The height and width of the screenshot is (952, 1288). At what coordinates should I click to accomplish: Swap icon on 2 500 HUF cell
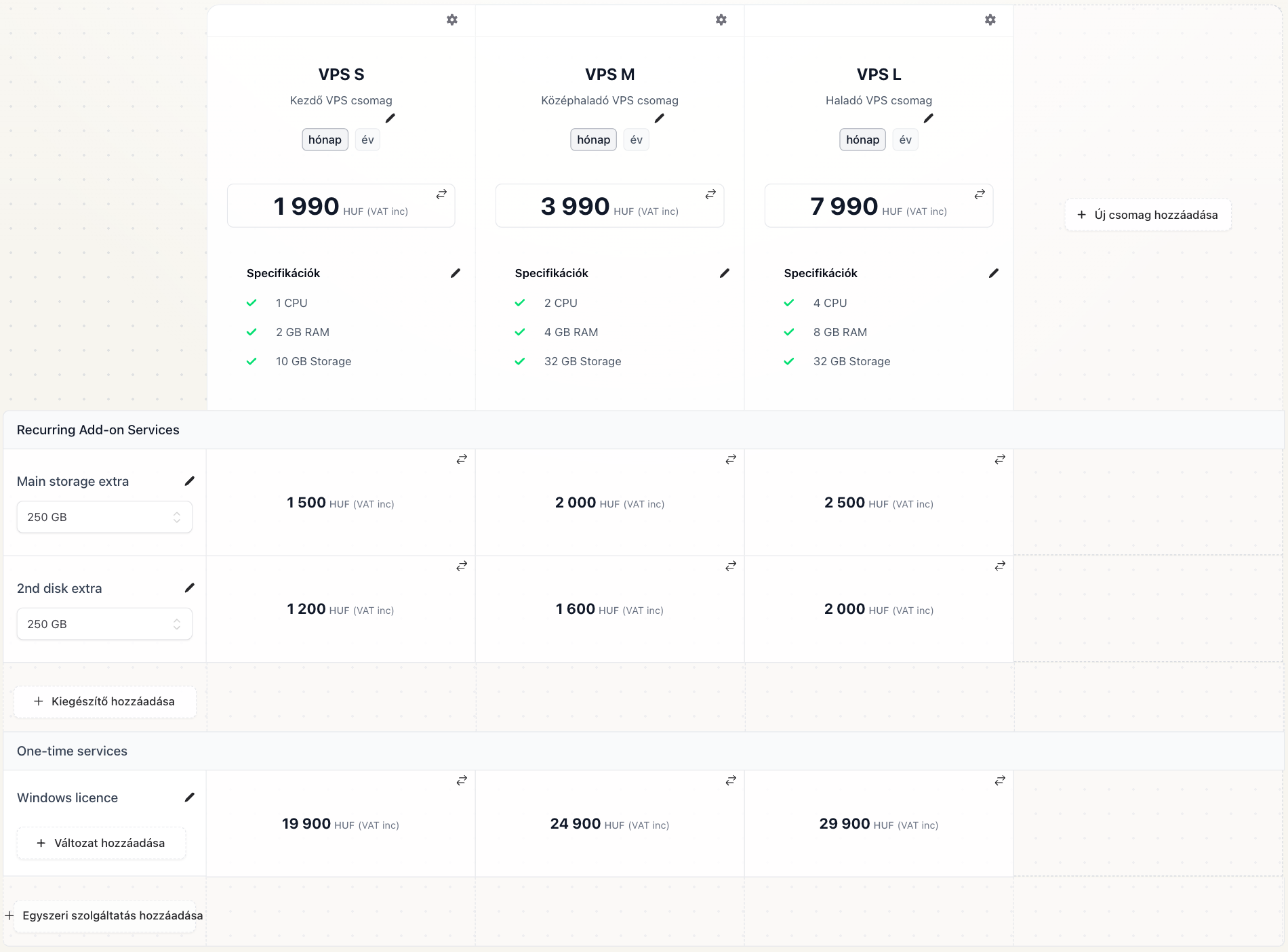(1000, 459)
